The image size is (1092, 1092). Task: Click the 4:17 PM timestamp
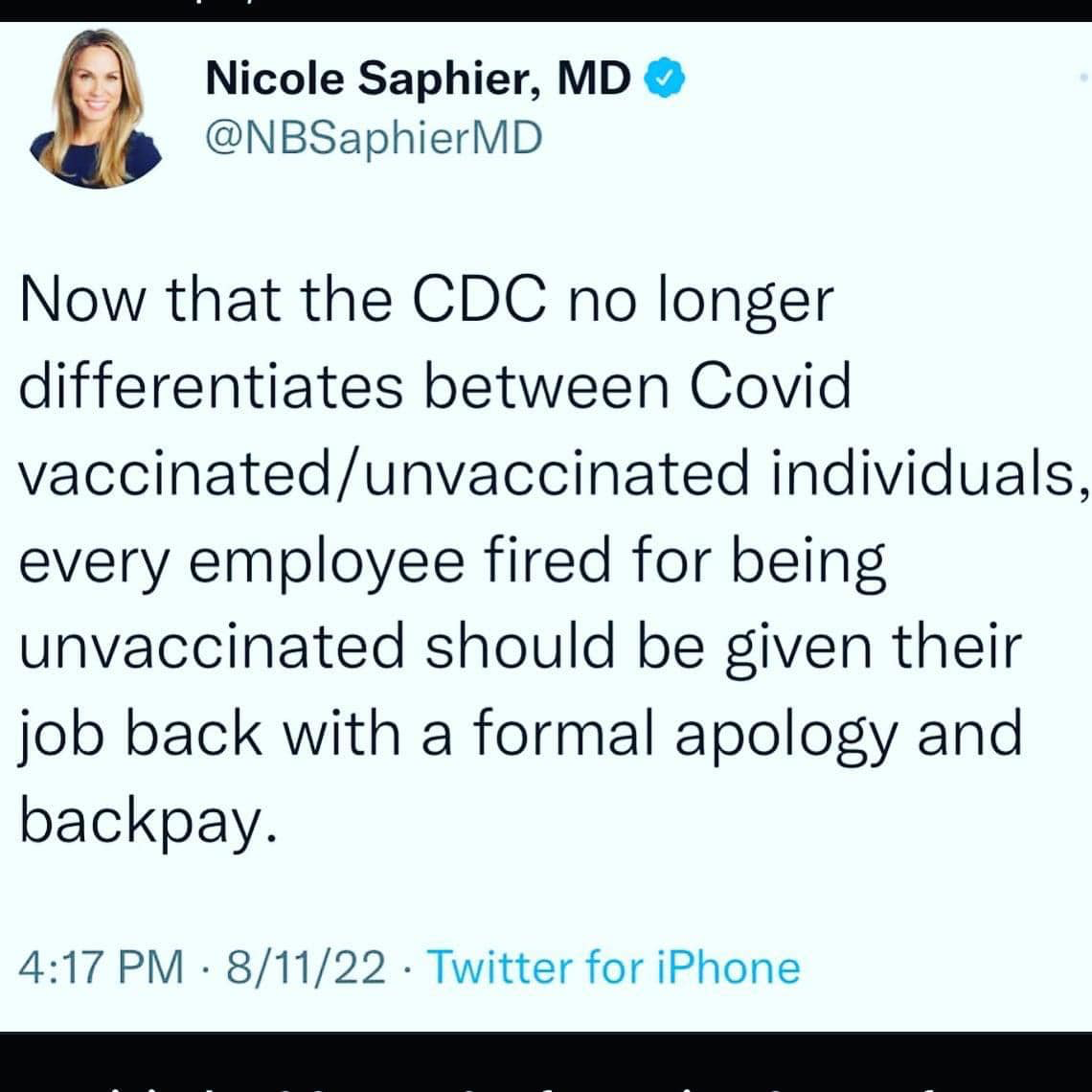pyautogui.click(x=101, y=967)
